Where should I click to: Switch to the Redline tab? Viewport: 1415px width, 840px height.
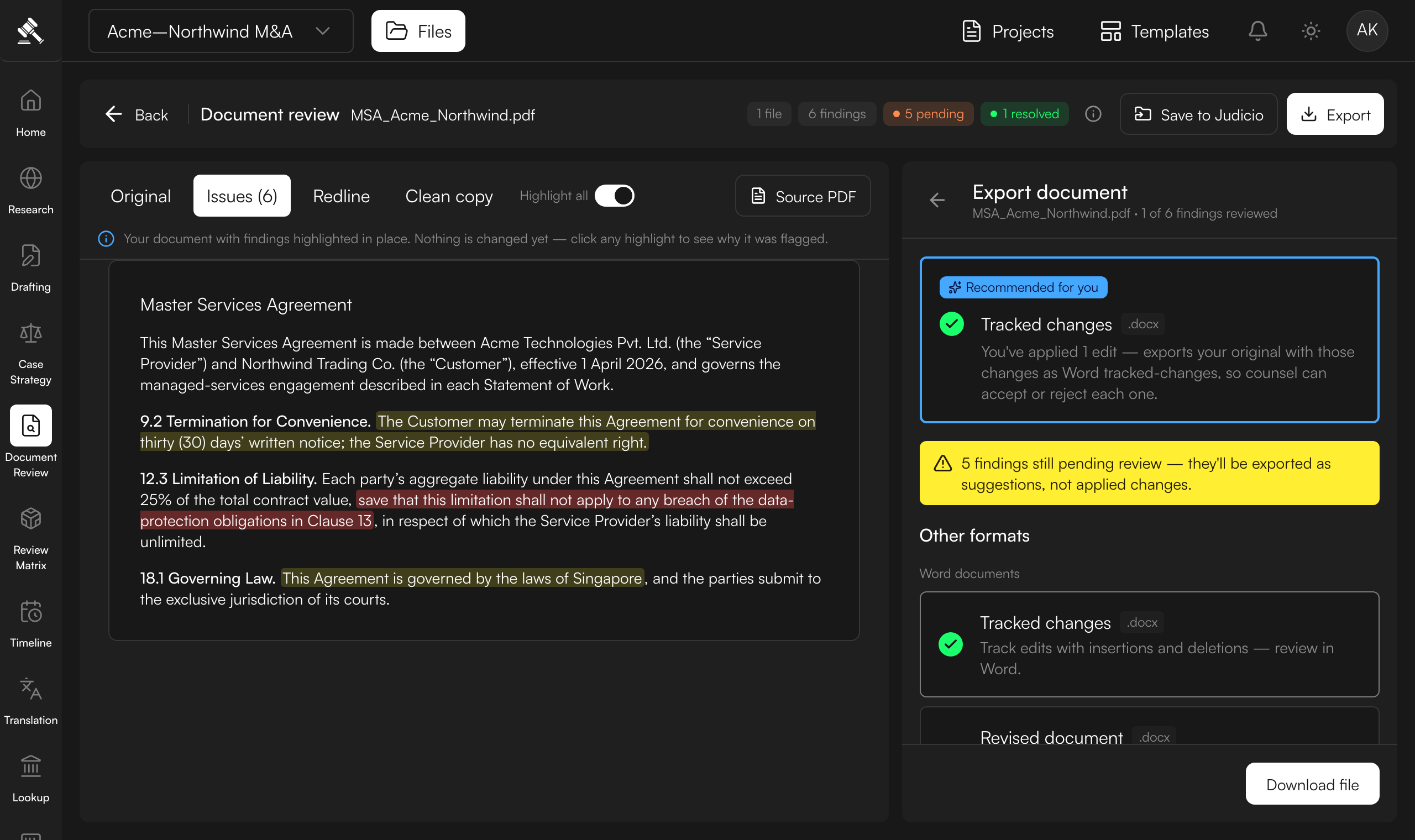(341, 196)
